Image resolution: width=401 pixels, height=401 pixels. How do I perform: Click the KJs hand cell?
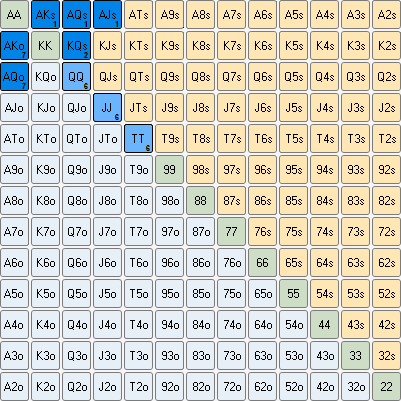[x=108, y=46]
